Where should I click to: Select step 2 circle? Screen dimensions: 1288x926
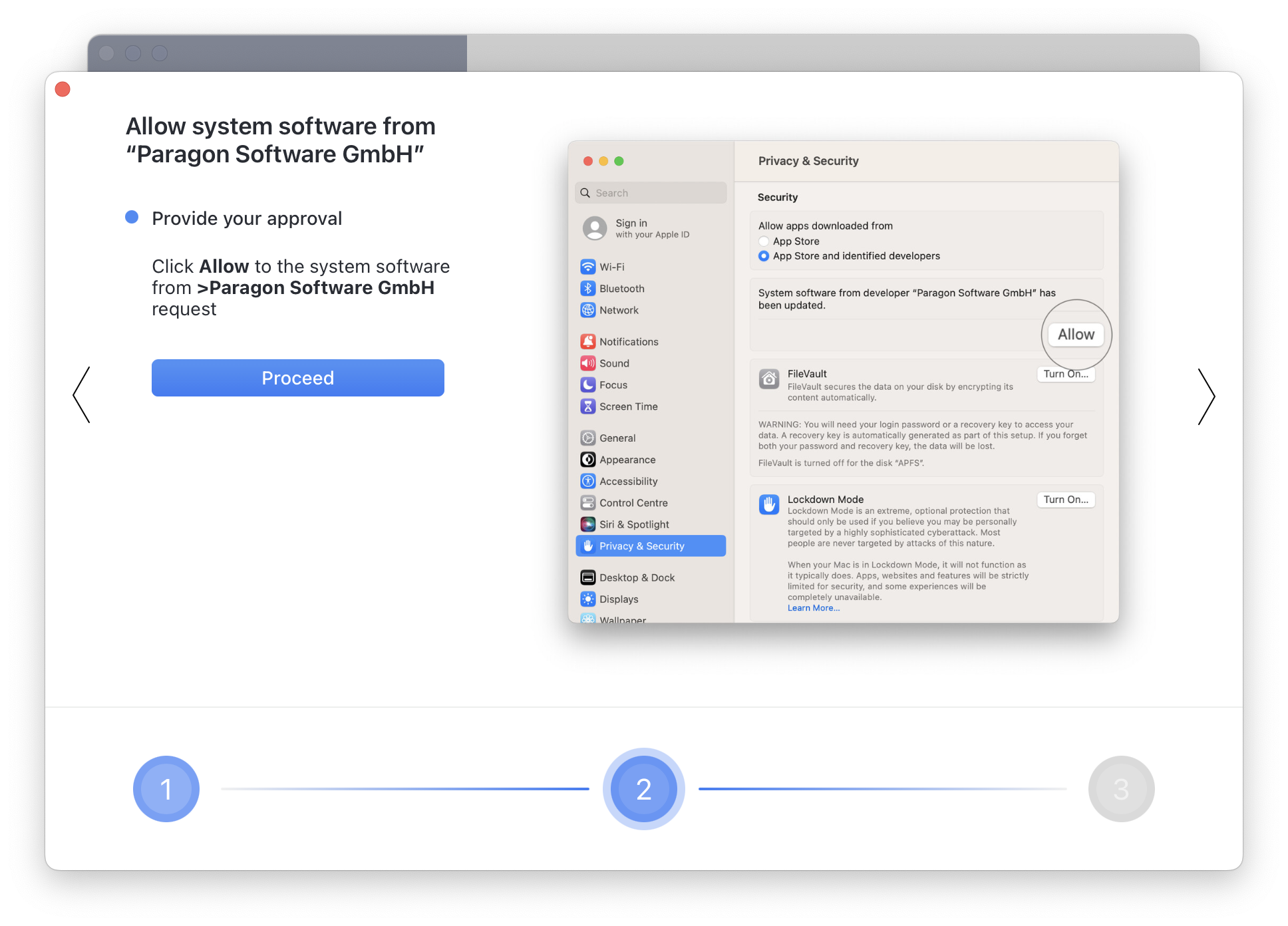pyautogui.click(x=643, y=789)
